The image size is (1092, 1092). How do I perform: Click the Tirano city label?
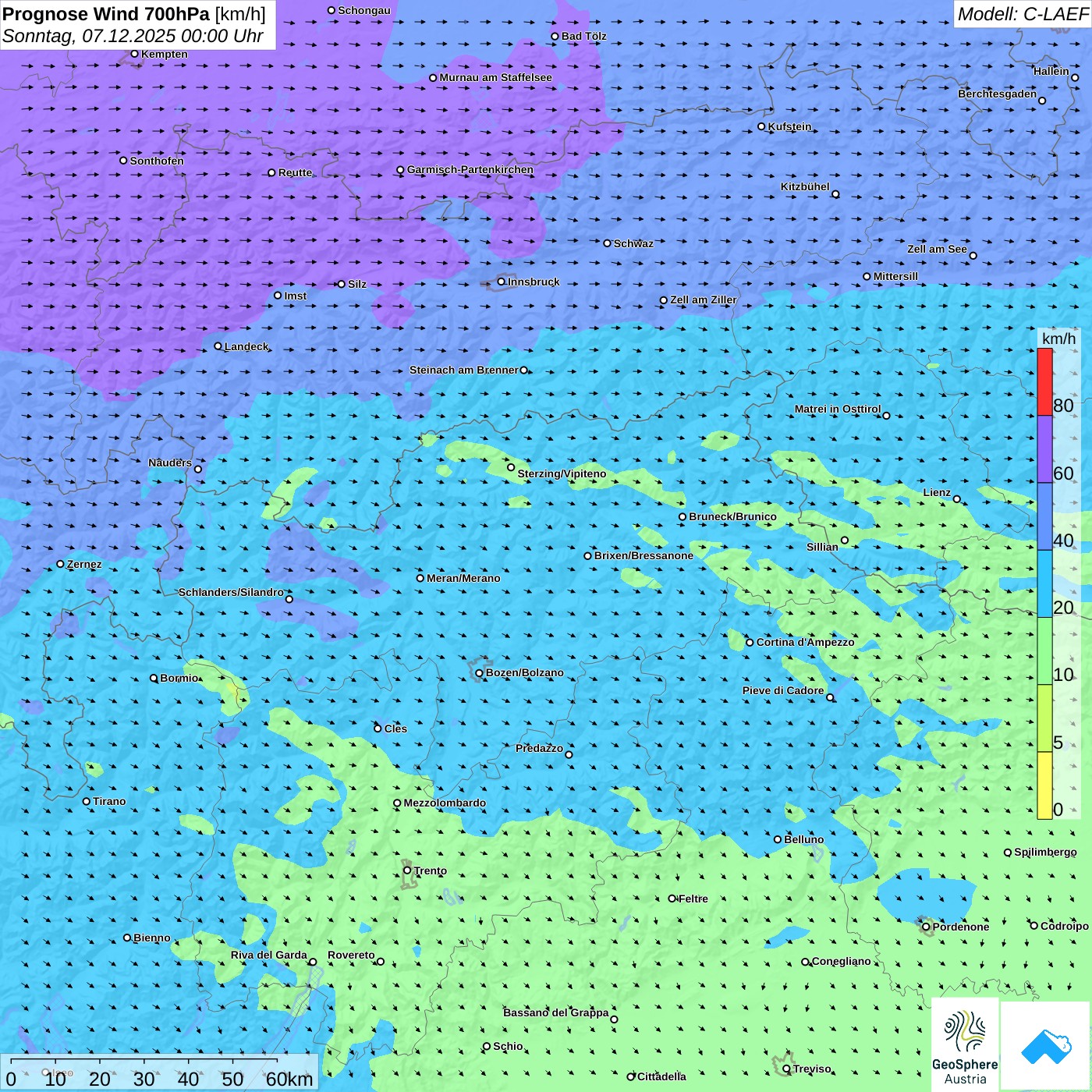(109, 801)
